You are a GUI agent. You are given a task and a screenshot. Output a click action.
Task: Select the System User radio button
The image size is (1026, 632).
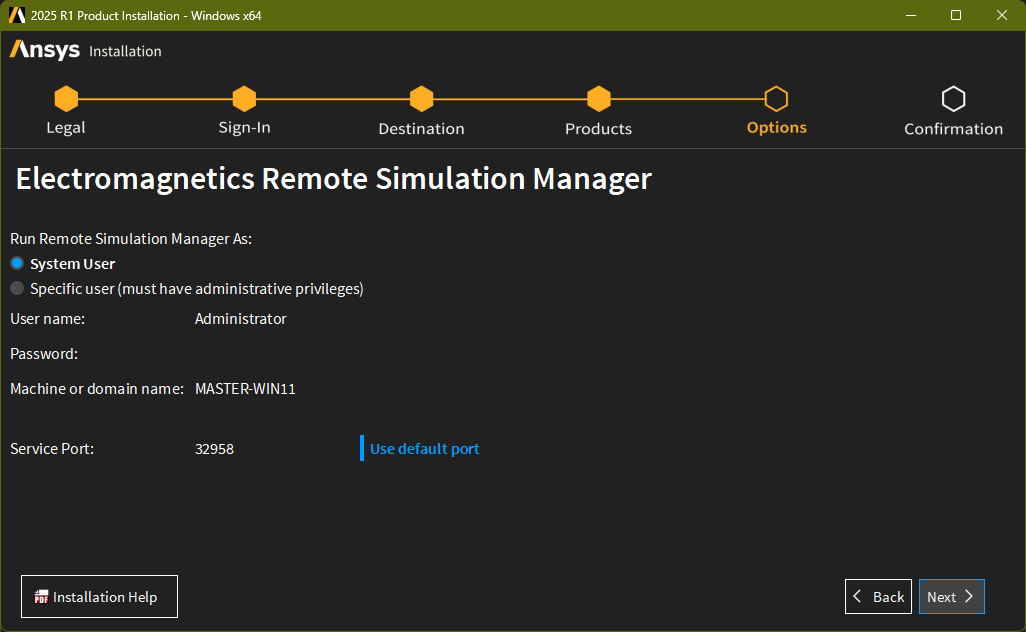coord(17,264)
